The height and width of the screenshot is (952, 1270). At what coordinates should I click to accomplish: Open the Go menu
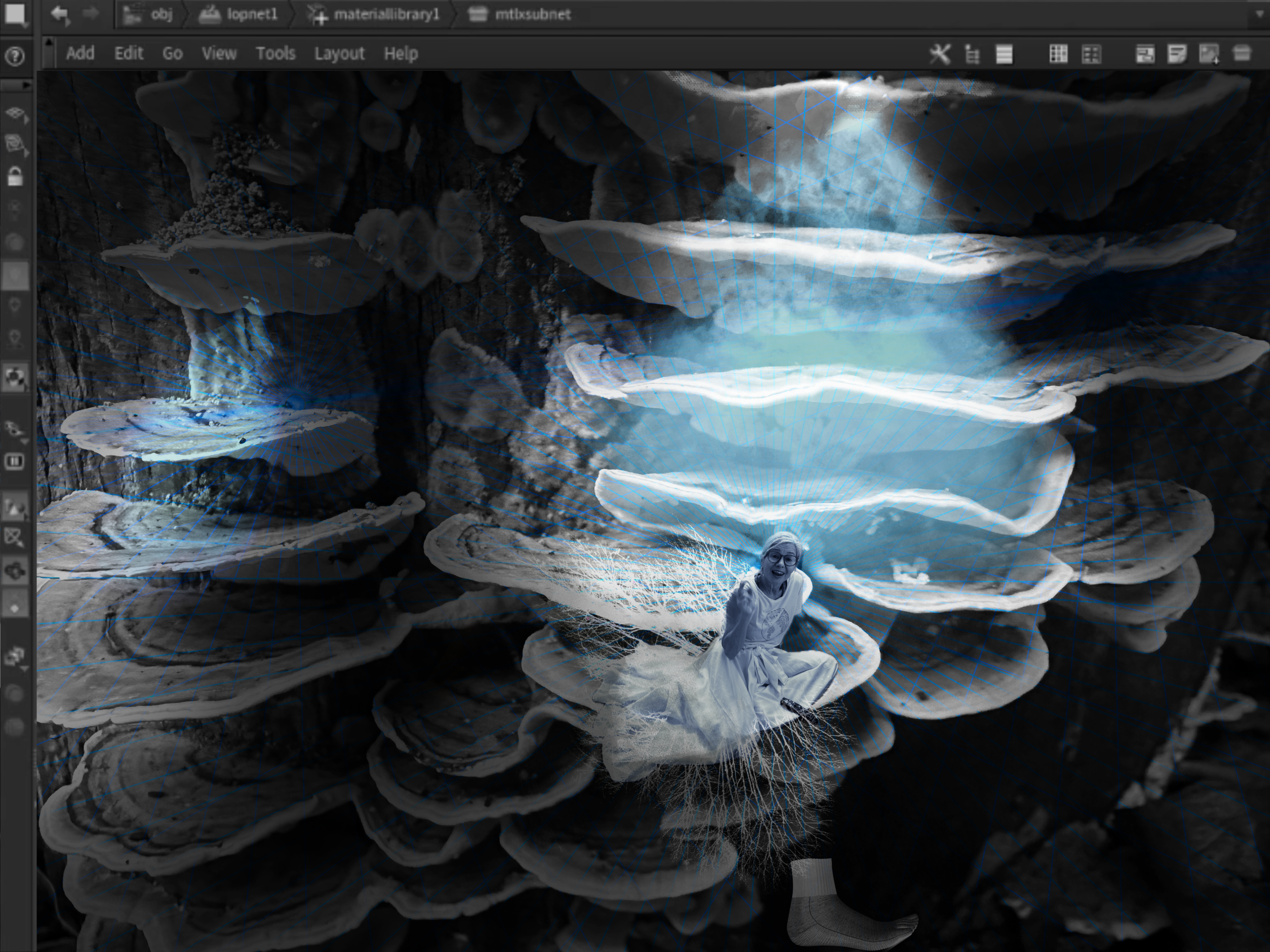coord(172,54)
